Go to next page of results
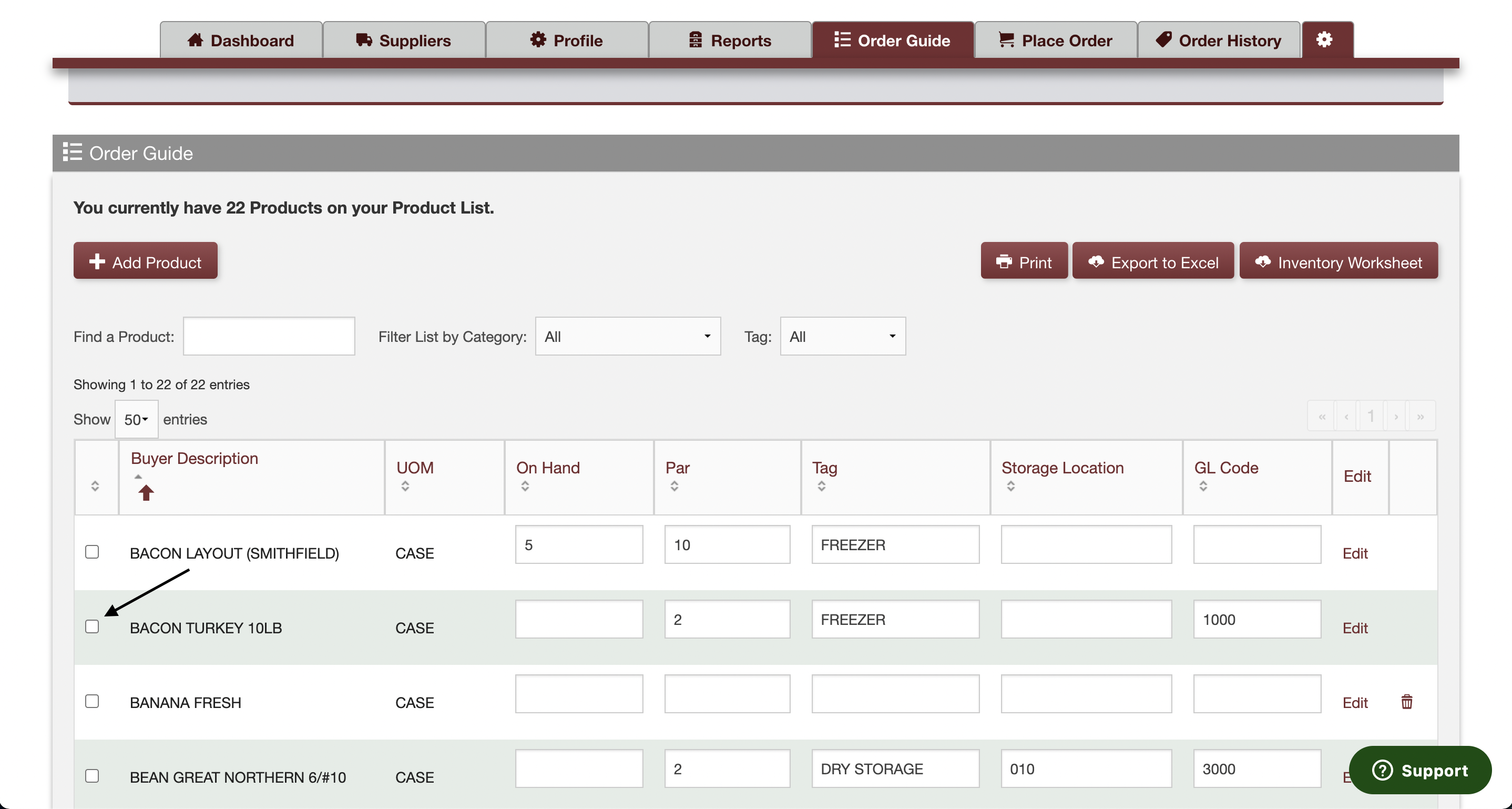Screen dimensions: 1512x809 tap(1396, 416)
